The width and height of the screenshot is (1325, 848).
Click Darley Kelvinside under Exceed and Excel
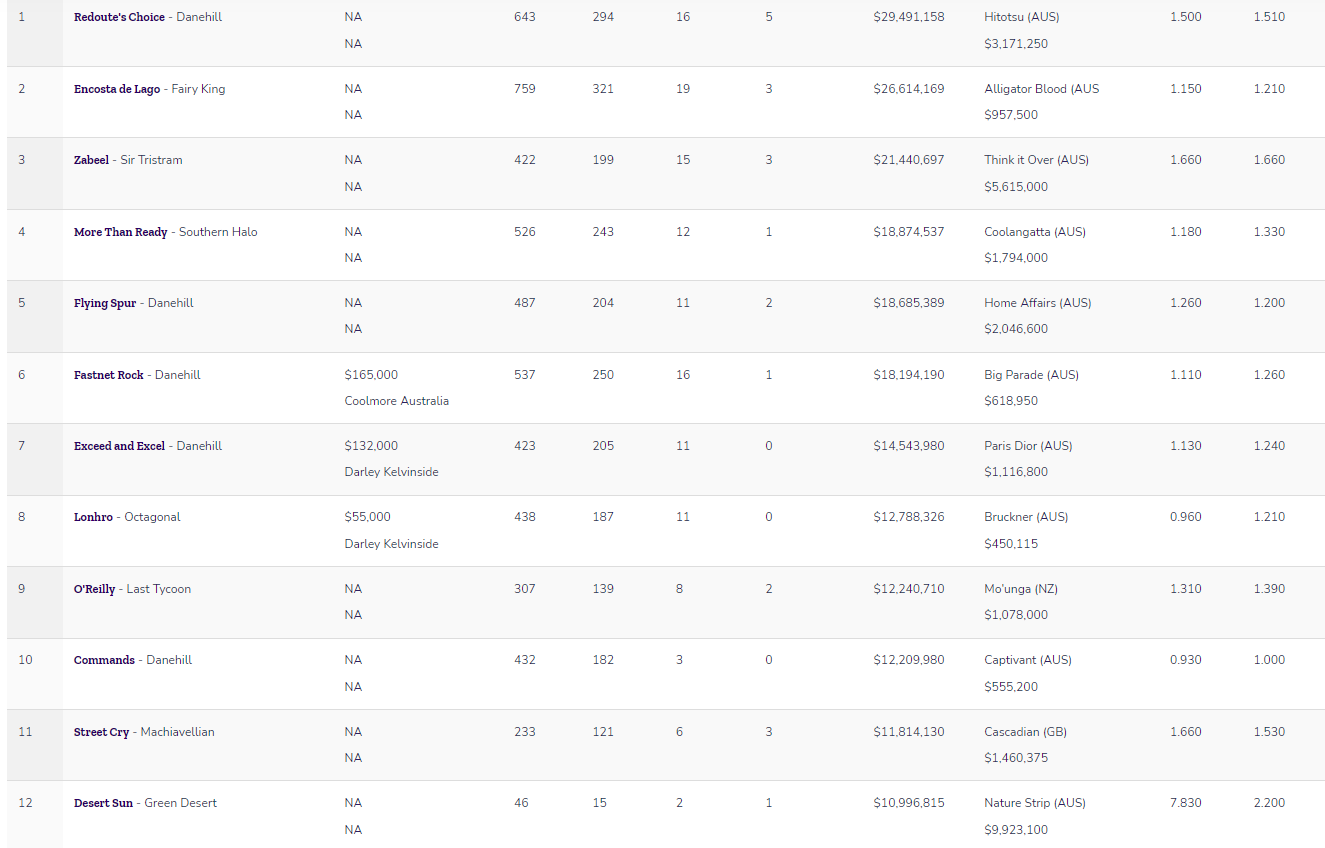[x=391, y=472]
